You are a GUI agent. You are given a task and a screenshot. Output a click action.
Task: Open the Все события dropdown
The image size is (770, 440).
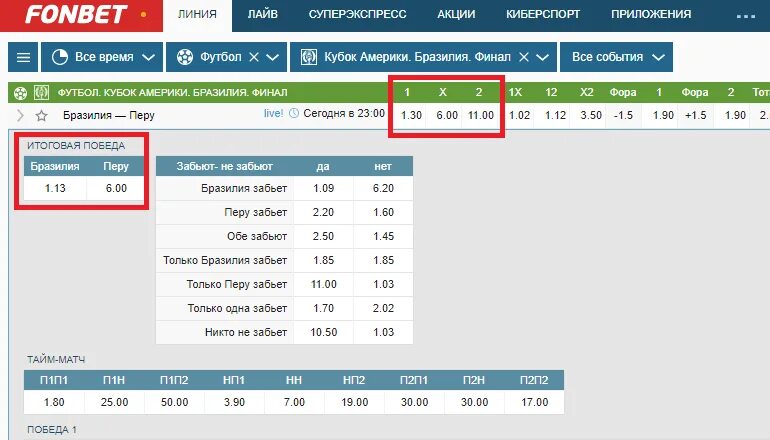pyautogui.click(x=616, y=57)
